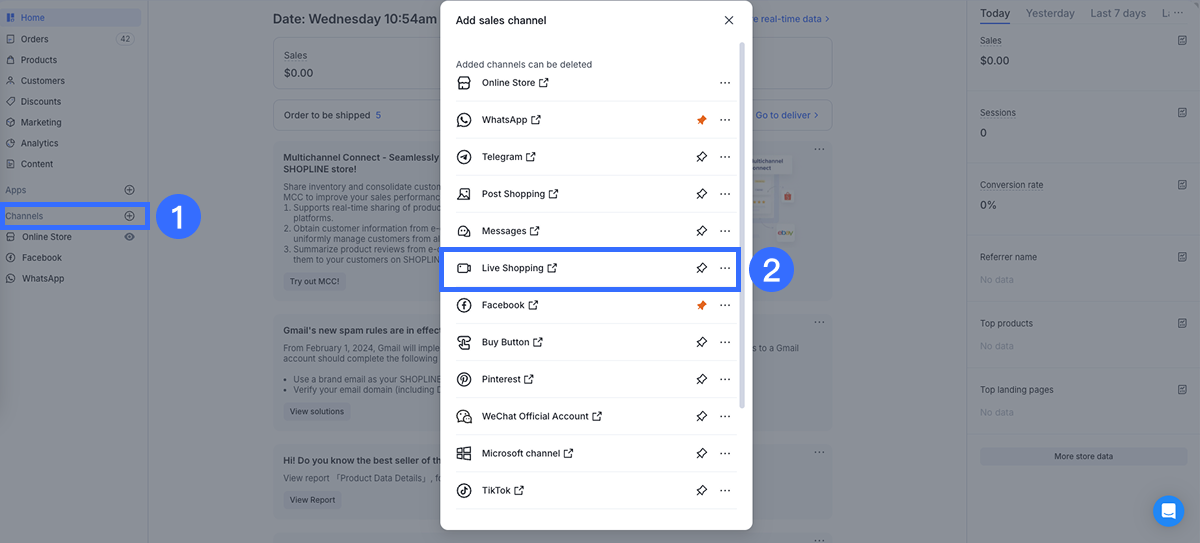Click the Pinterest logo icon

[x=464, y=379]
